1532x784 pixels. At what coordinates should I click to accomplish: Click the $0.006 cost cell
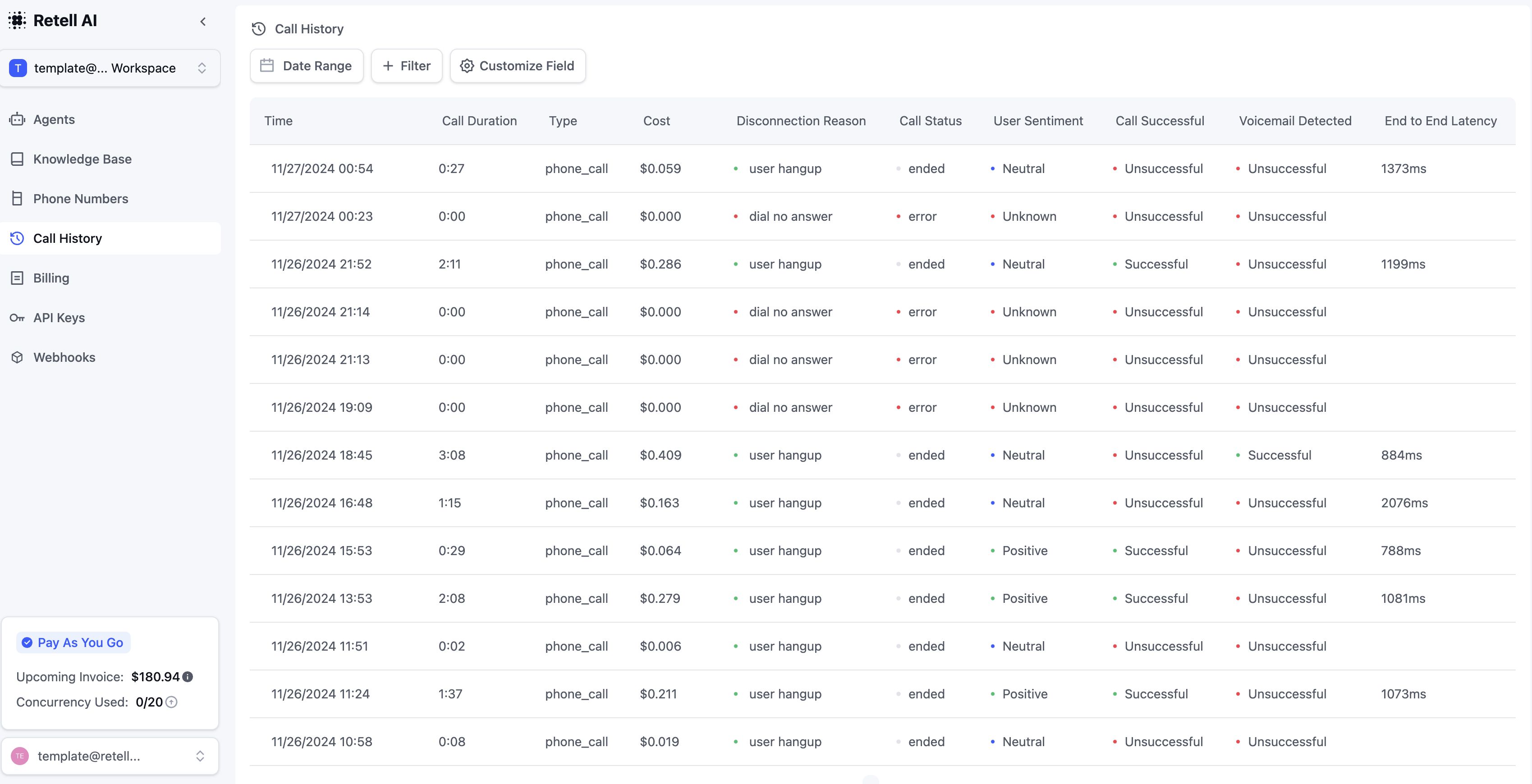660,646
